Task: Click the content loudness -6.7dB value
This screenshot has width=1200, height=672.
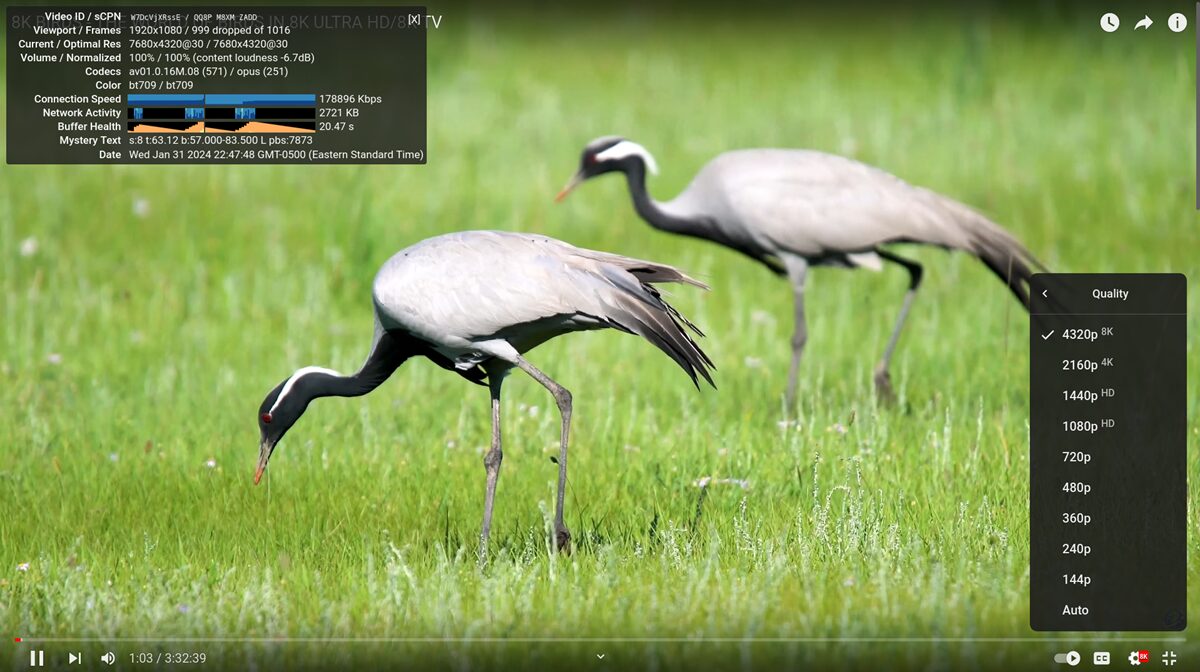Action: (254, 58)
